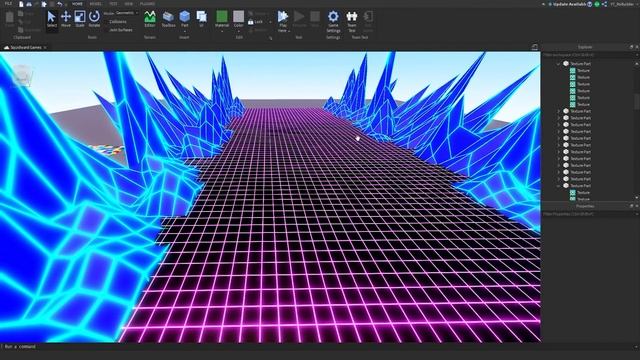Switch to the PLUGINS ribbon tab
The image size is (640, 360).
coord(147,4)
